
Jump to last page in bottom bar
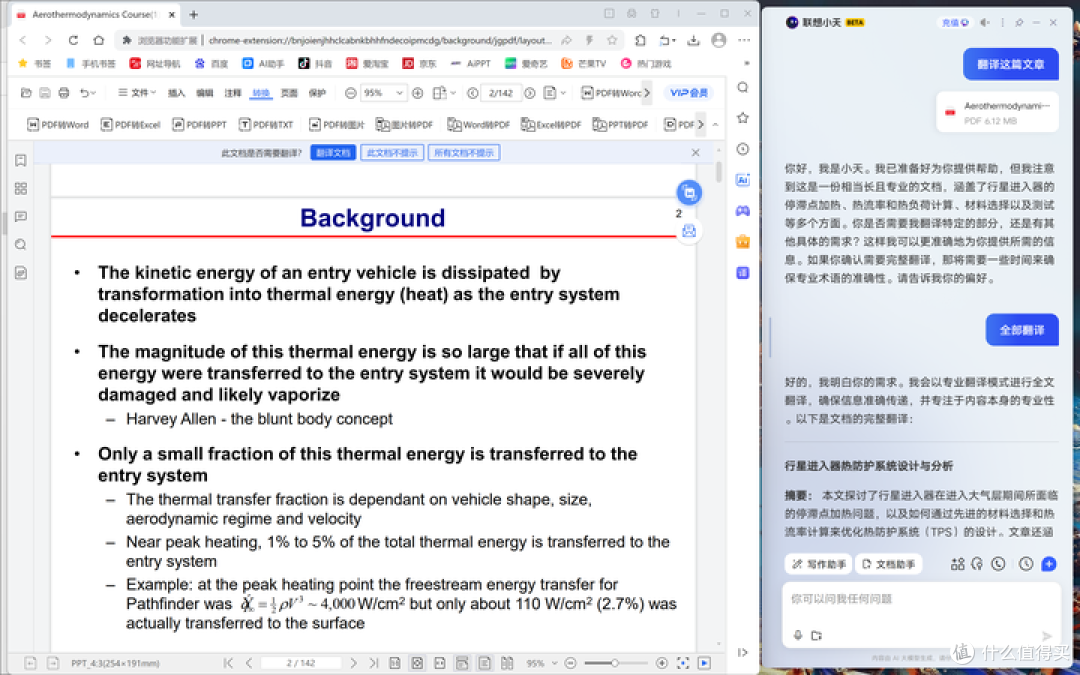(x=373, y=663)
